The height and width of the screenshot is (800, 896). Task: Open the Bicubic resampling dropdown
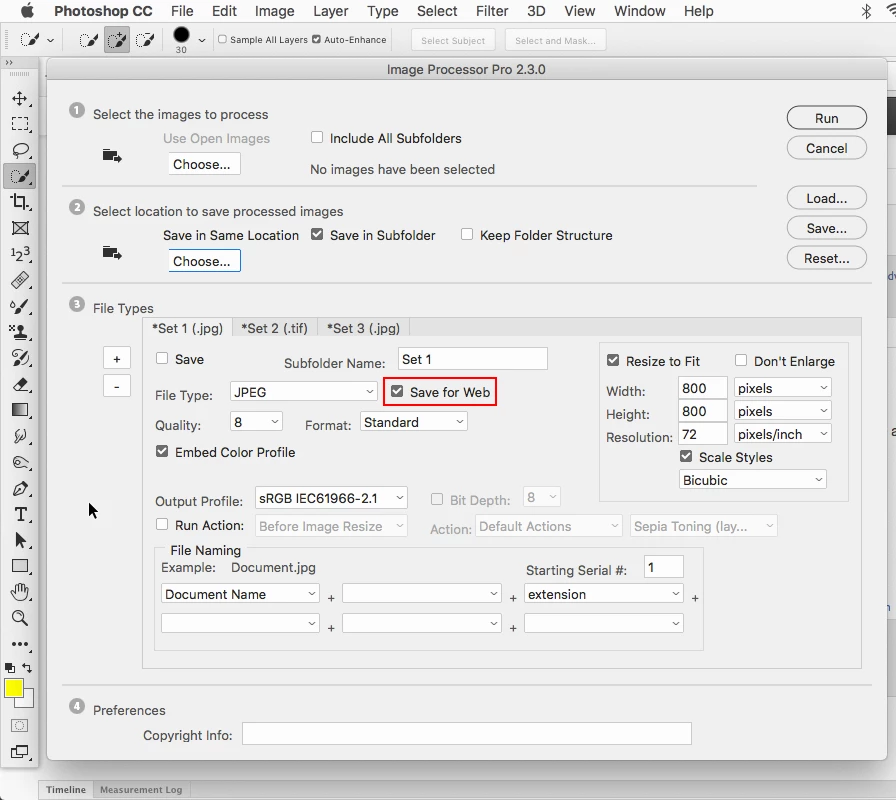753,480
